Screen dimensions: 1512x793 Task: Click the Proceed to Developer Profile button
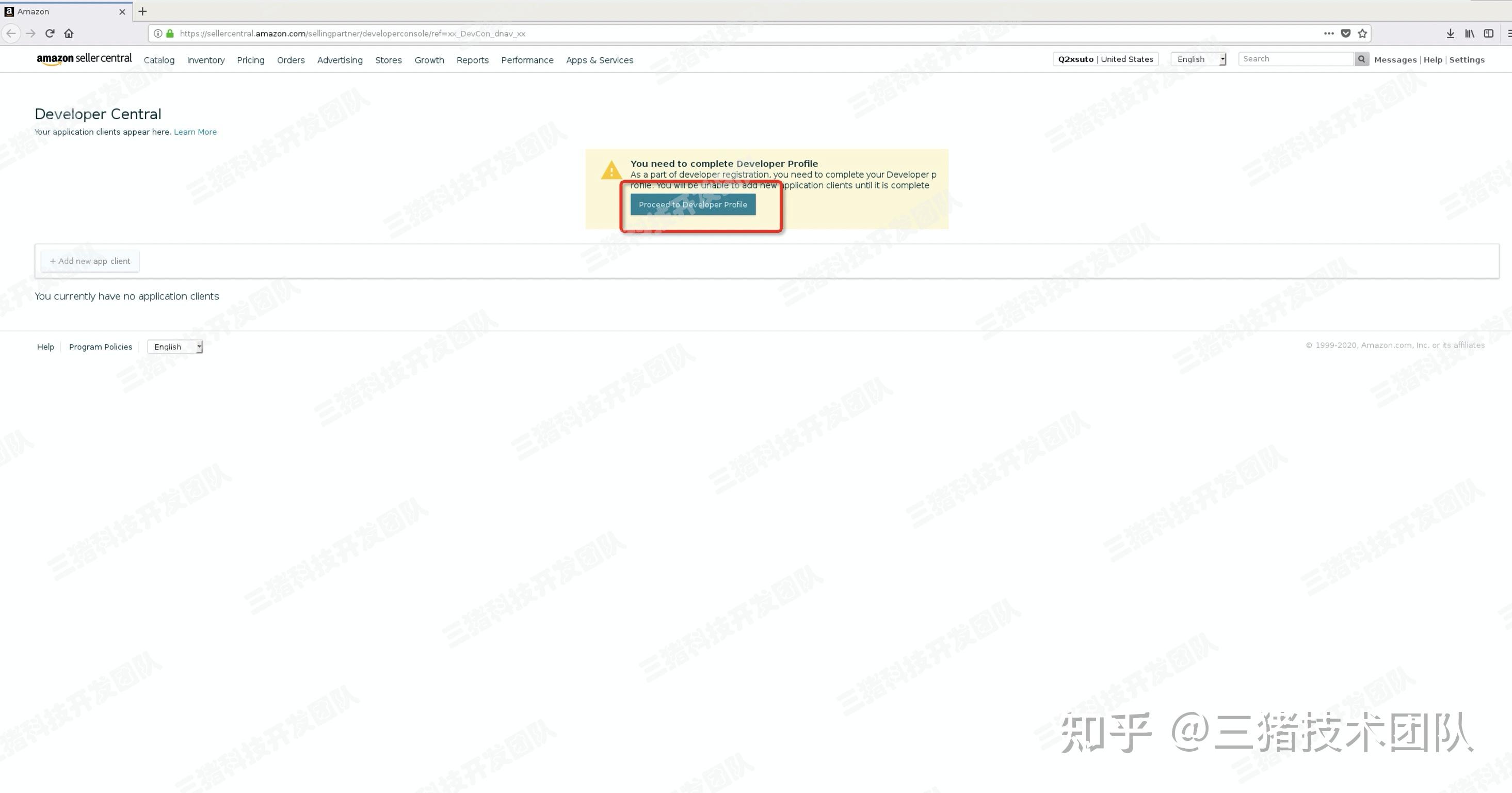coord(694,204)
